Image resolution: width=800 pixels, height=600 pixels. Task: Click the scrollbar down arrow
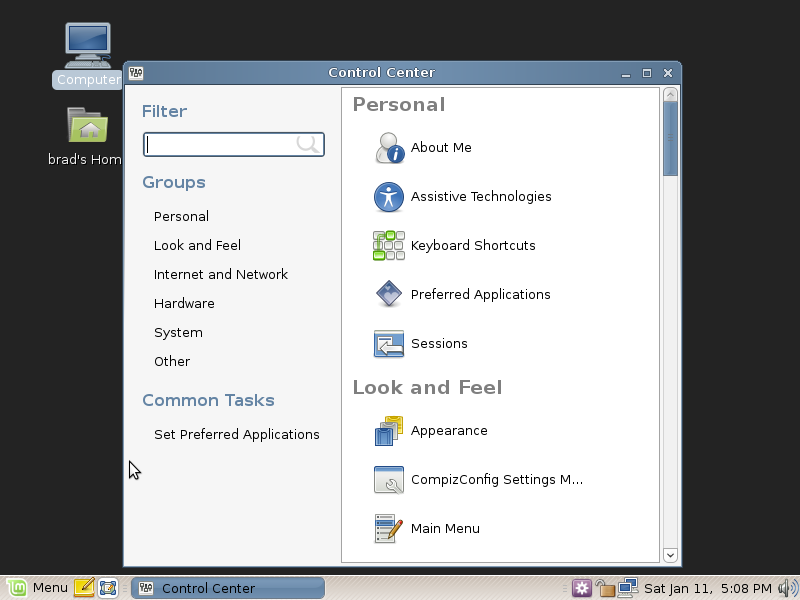pos(670,555)
